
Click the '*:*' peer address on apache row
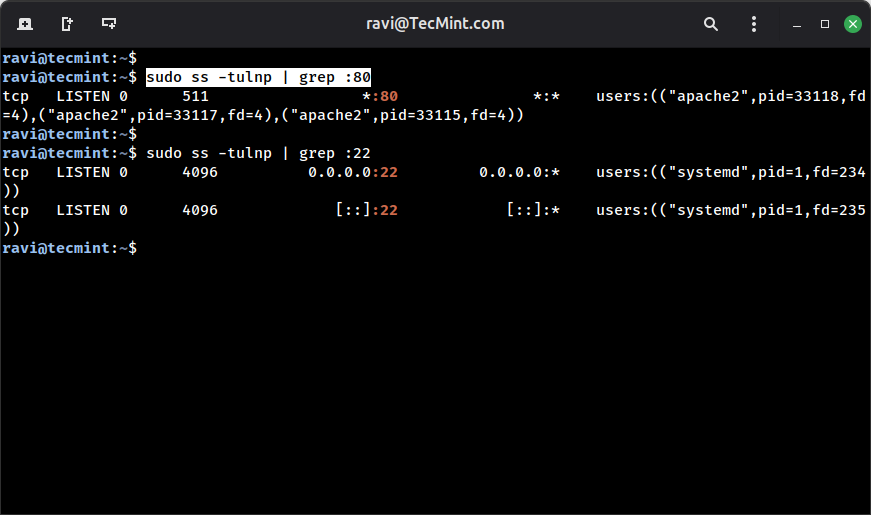click(547, 96)
